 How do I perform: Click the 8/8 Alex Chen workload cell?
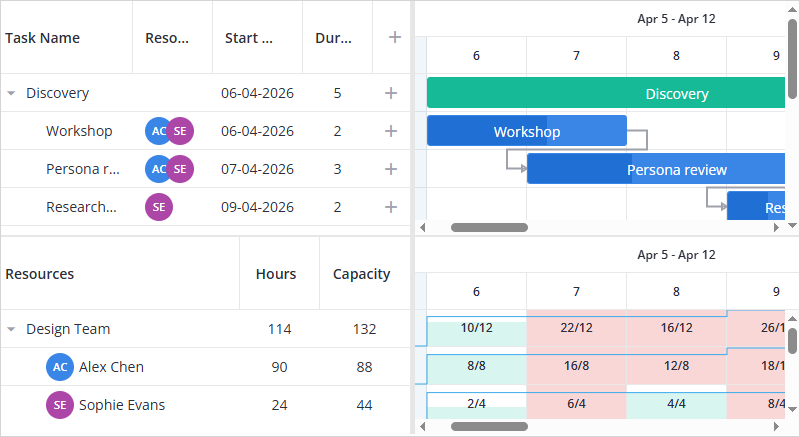coord(477,366)
